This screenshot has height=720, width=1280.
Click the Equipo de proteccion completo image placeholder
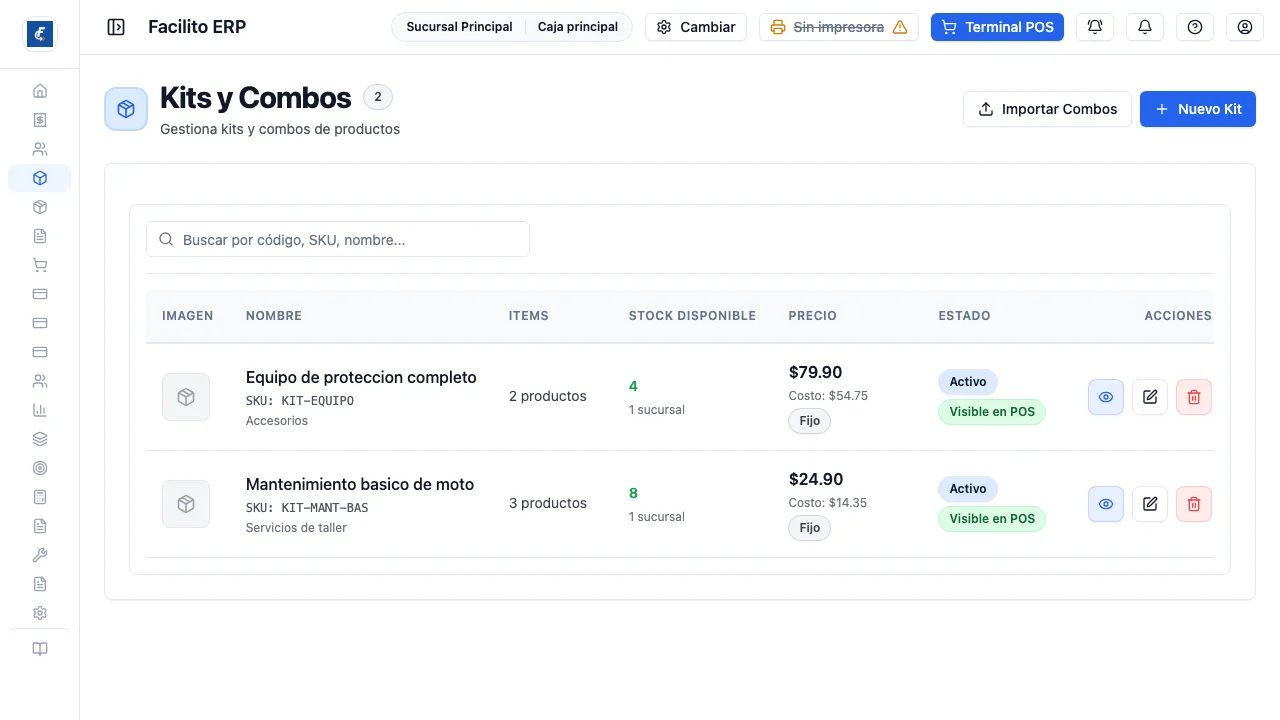pos(186,397)
